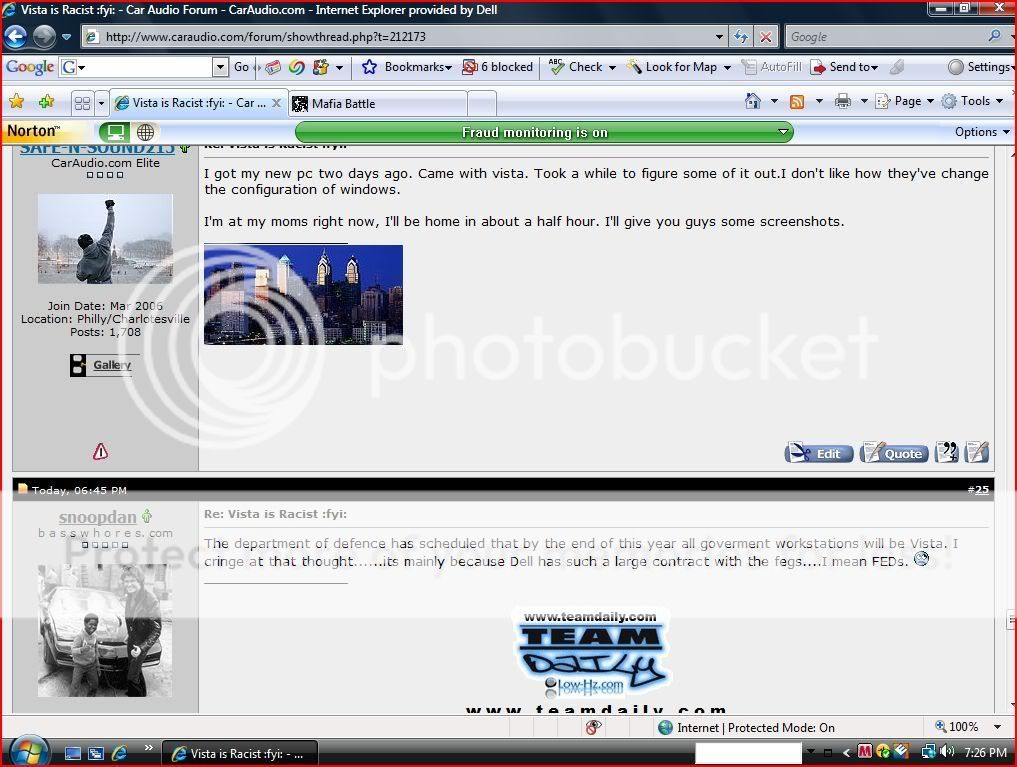Screen dimensions: 1017x767
Task: Click the search magnifier icon
Action: pyautogui.click(x=995, y=36)
